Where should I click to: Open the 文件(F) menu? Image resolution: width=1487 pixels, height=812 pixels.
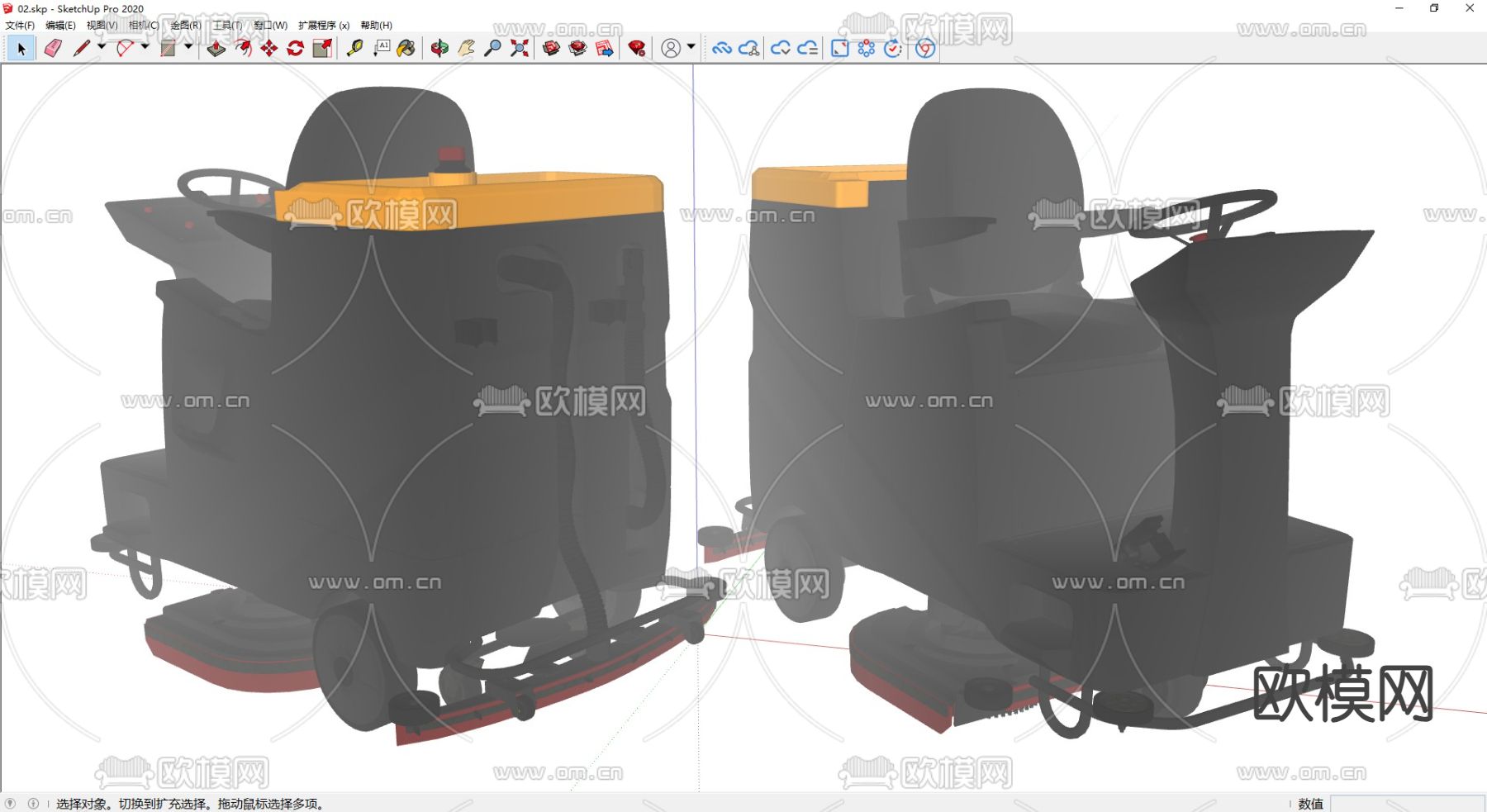20,26
